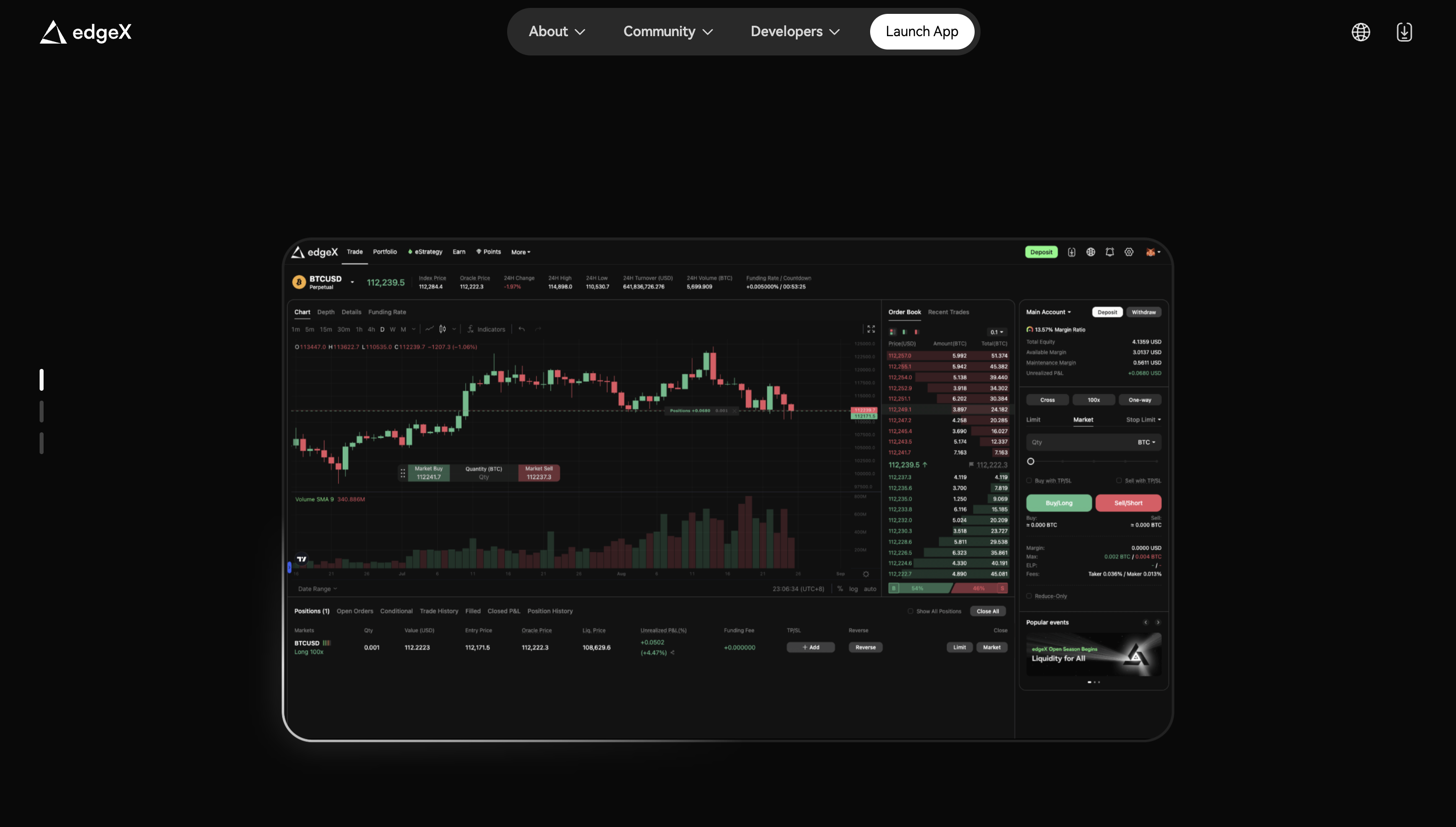Viewport: 1456px width, 827px height.
Task: Click the Launch App button
Action: [922, 32]
